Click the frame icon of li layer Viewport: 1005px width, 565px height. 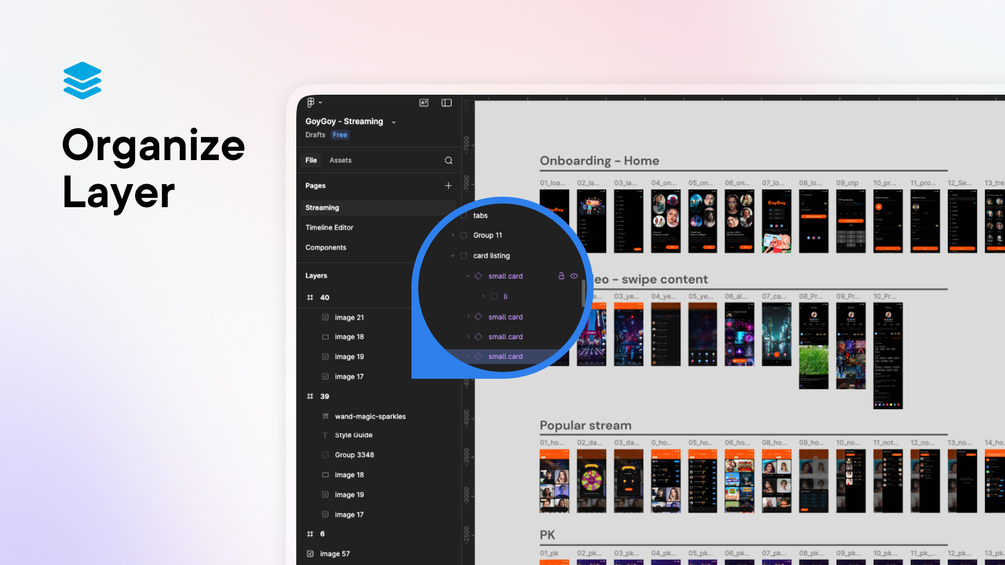[x=494, y=297]
